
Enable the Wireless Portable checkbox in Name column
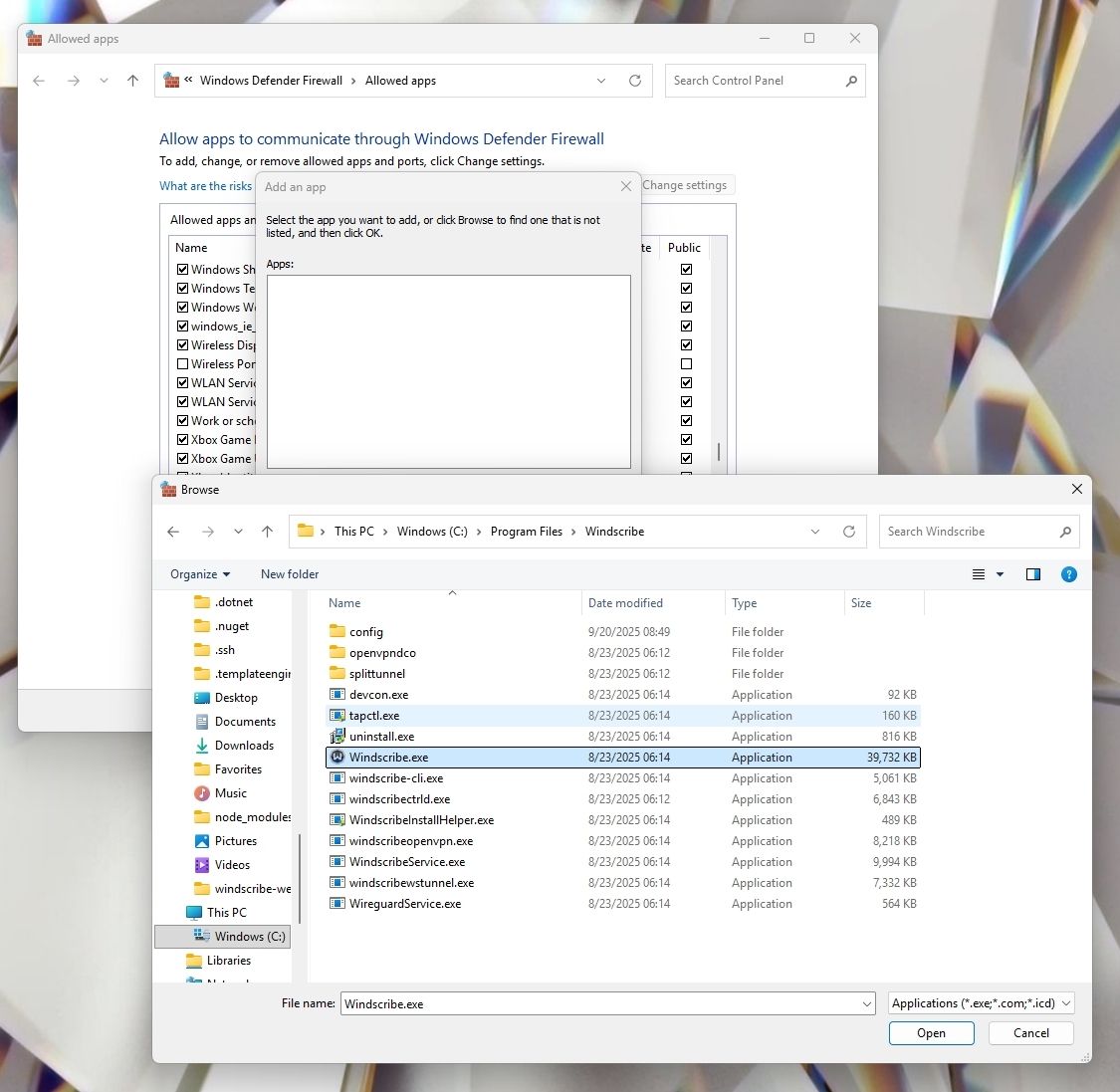coord(182,363)
